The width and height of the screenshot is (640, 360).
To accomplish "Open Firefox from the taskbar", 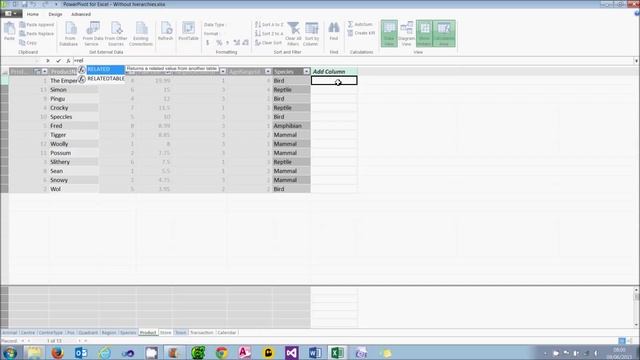I will point(57,352).
